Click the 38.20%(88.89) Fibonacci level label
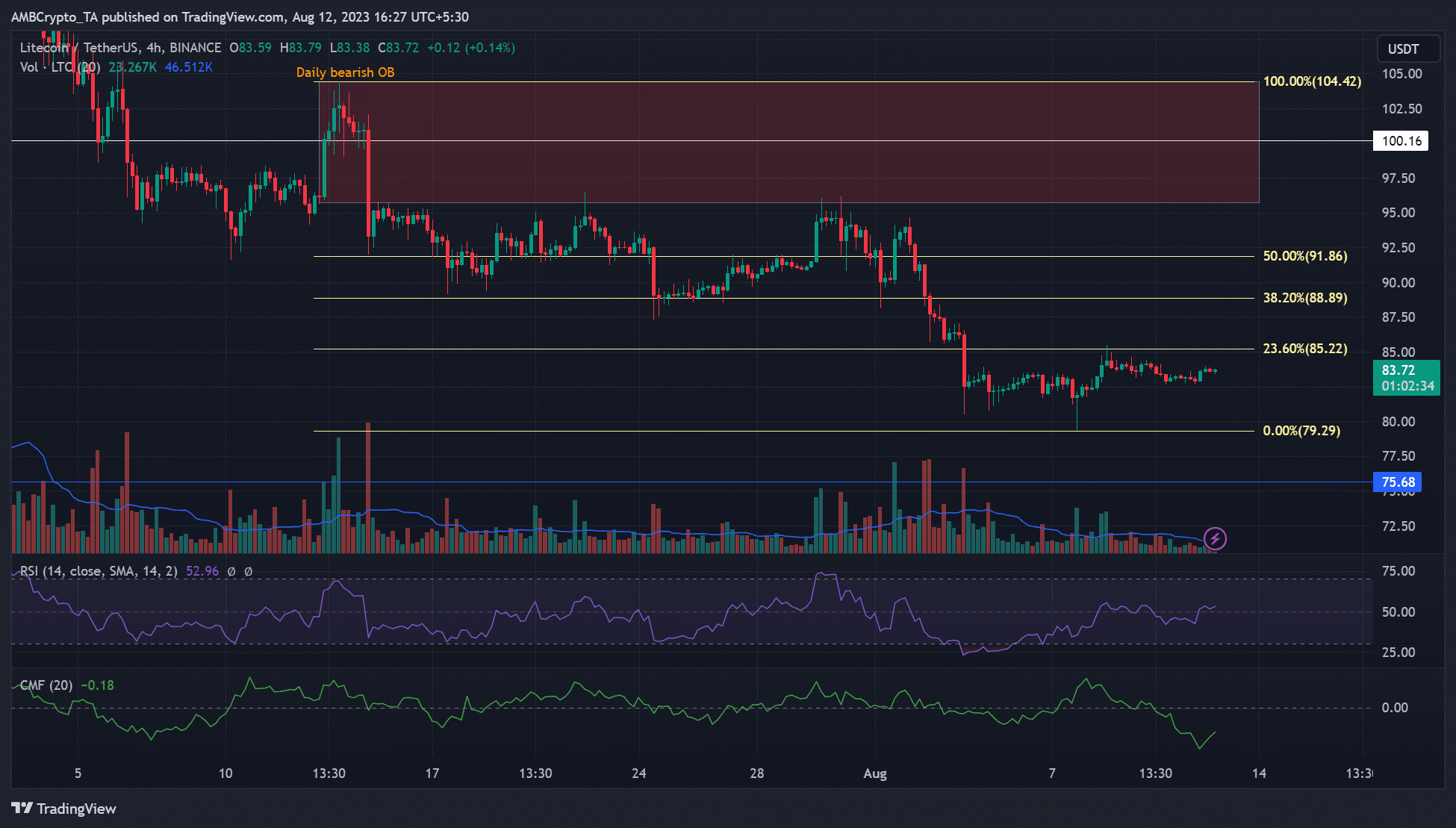Image resolution: width=1456 pixels, height=828 pixels. tap(1304, 298)
